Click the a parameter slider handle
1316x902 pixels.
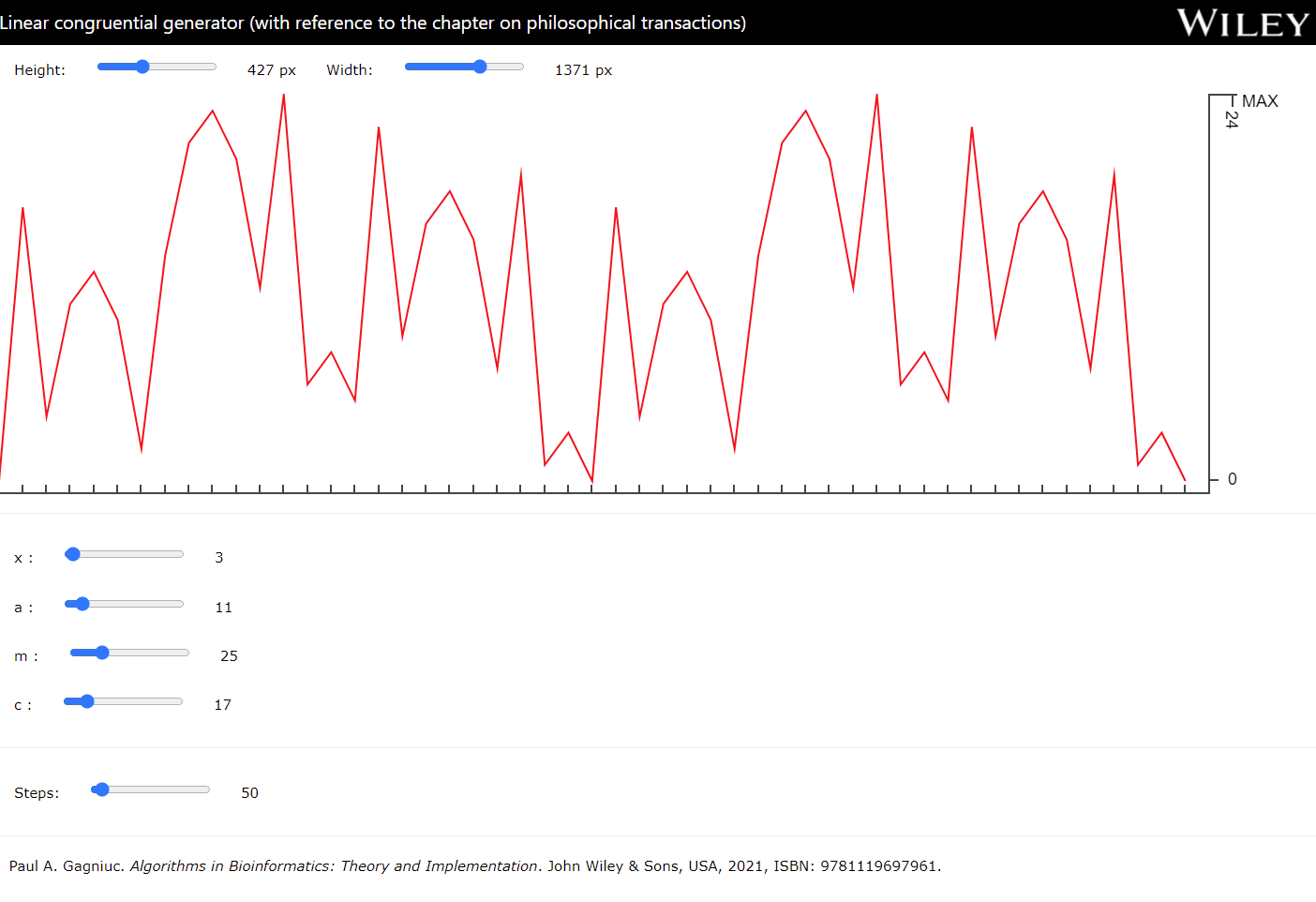[x=81, y=604]
